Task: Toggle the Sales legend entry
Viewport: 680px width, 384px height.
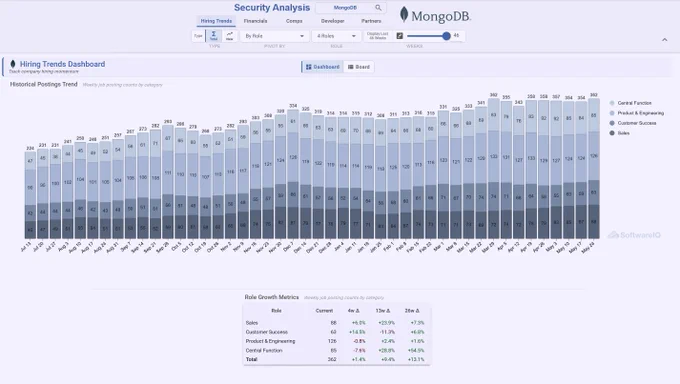Action: tap(619, 133)
